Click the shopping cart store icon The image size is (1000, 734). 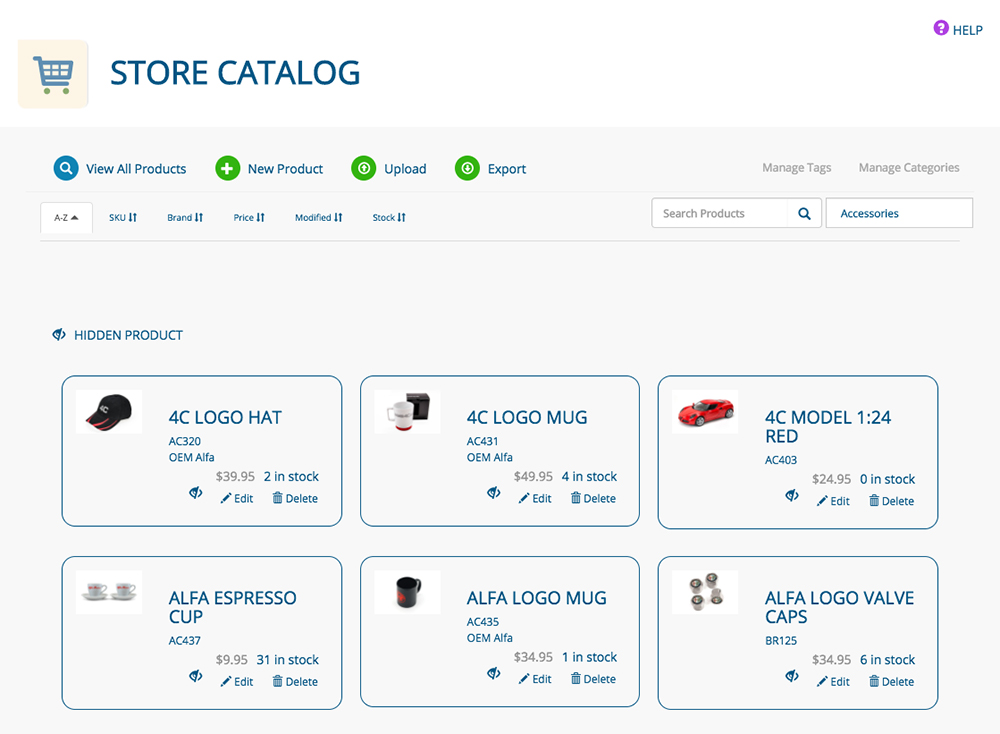pos(53,74)
